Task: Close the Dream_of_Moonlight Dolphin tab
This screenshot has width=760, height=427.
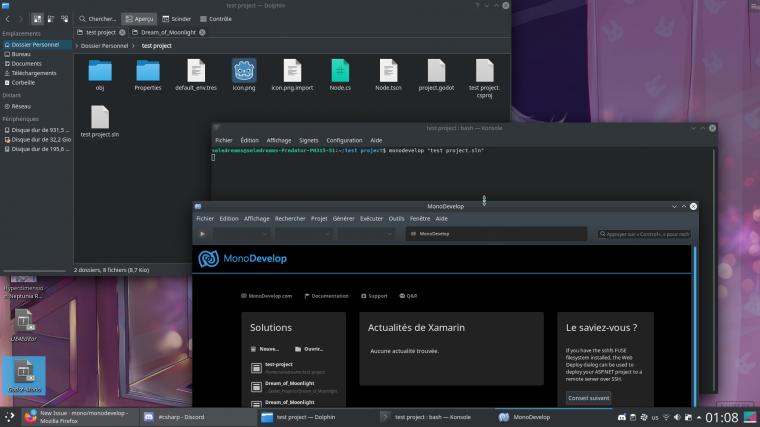Action: (202, 32)
